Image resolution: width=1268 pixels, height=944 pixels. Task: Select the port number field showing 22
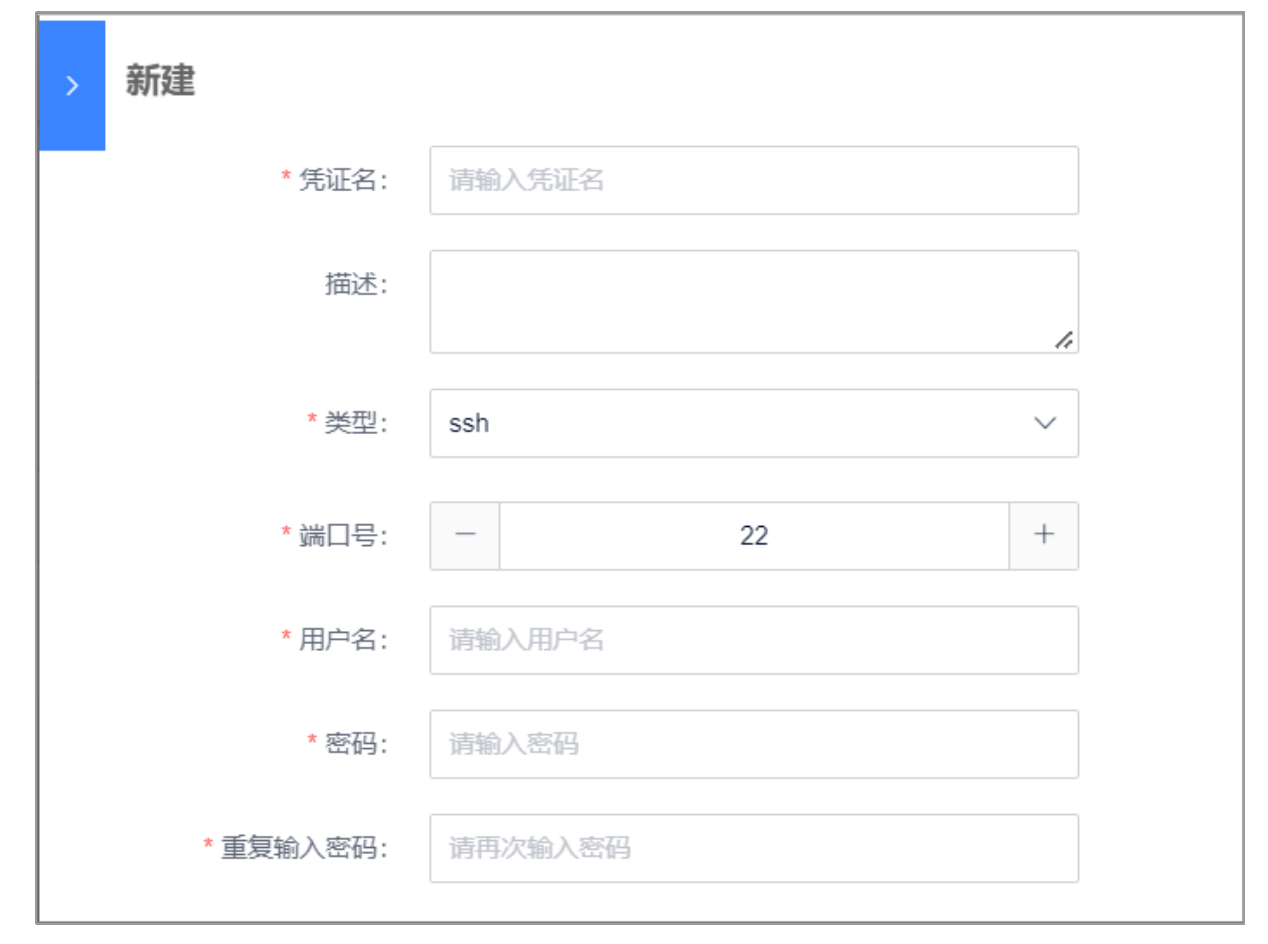click(x=754, y=536)
